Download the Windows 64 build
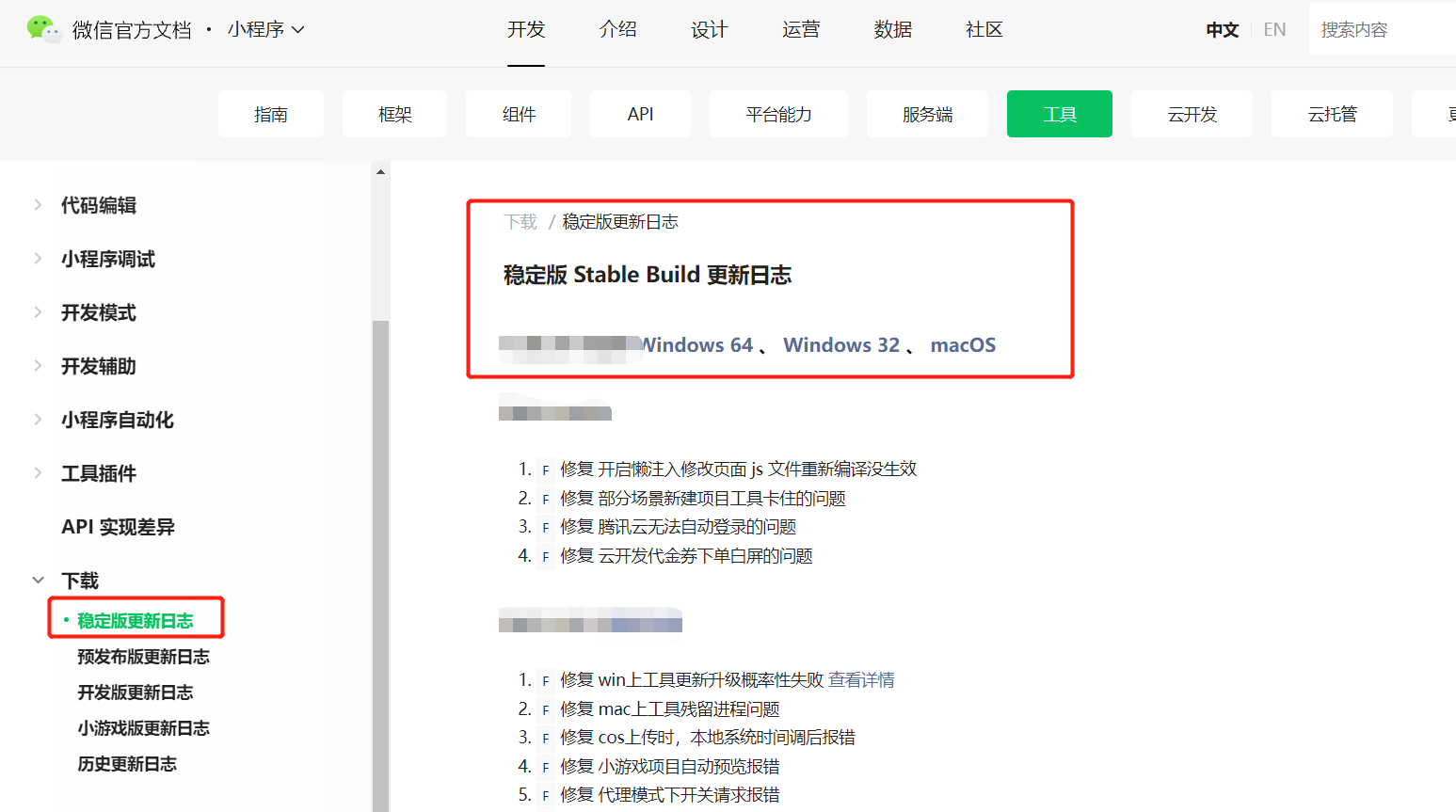This screenshot has height=812, width=1456. 697,345
